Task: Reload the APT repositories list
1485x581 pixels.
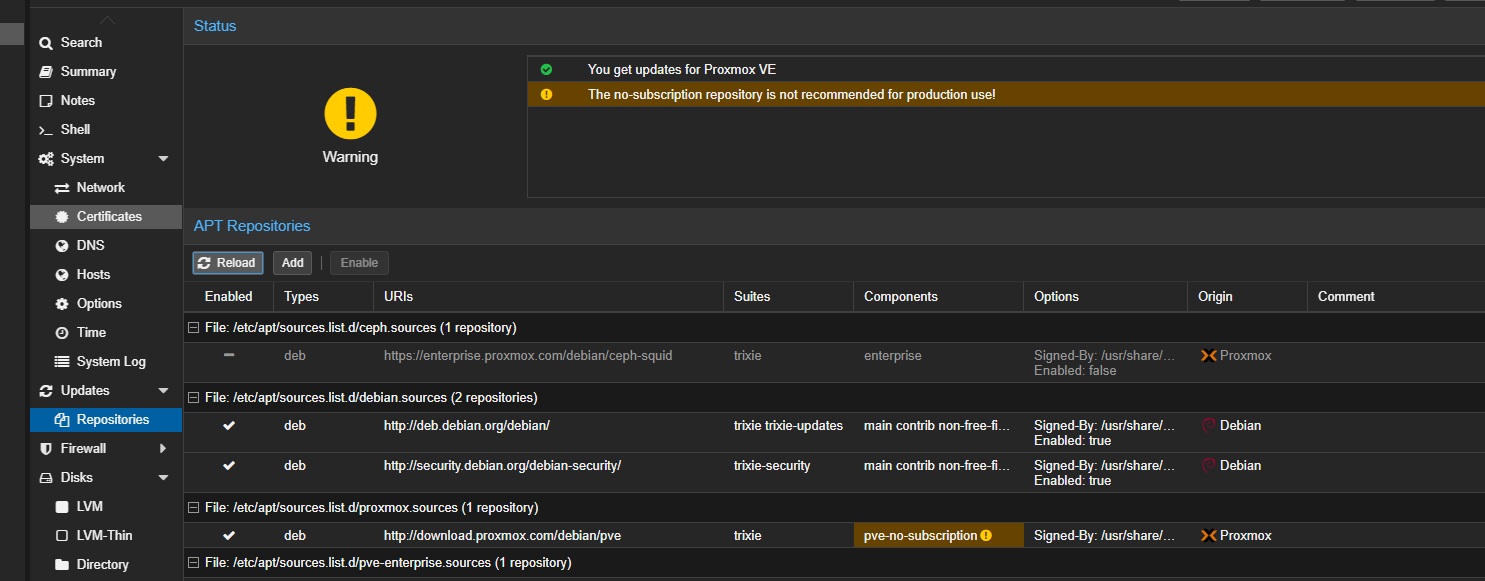Action: click(x=228, y=263)
